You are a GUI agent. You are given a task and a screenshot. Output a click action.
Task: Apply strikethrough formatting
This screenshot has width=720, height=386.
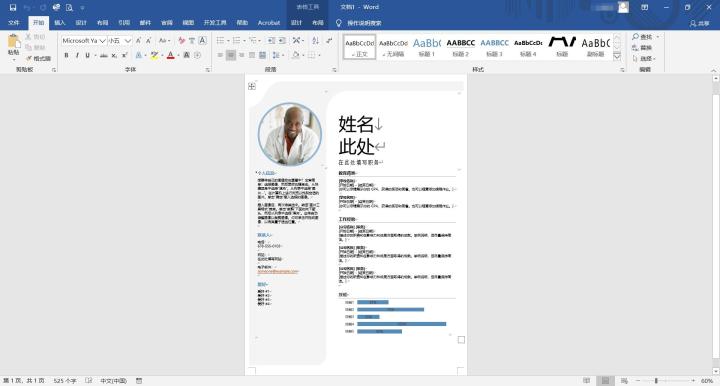[104, 56]
